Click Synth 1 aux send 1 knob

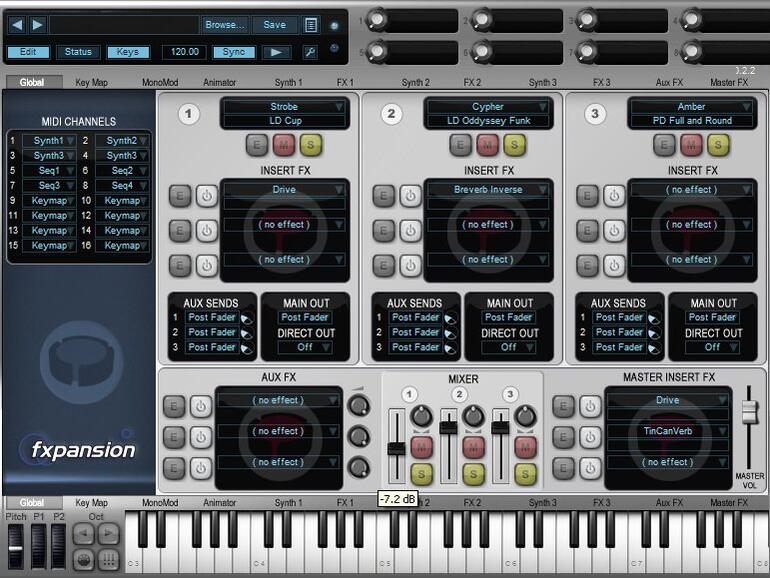click(x=247, y=319)
